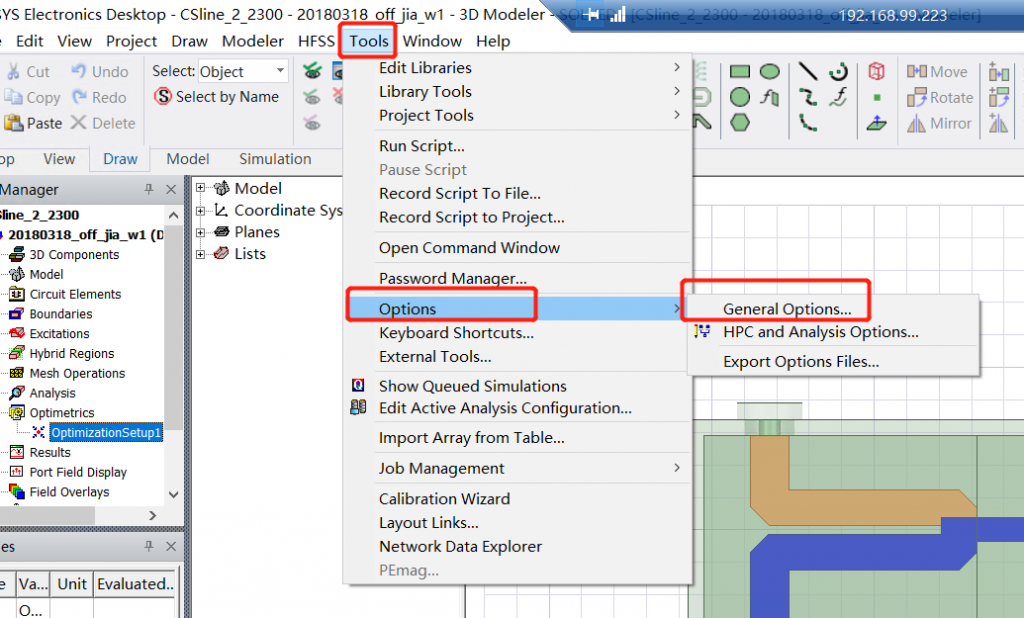
Task: Expand the Coordinate Systems tree node
Action: tap(201, 210)
